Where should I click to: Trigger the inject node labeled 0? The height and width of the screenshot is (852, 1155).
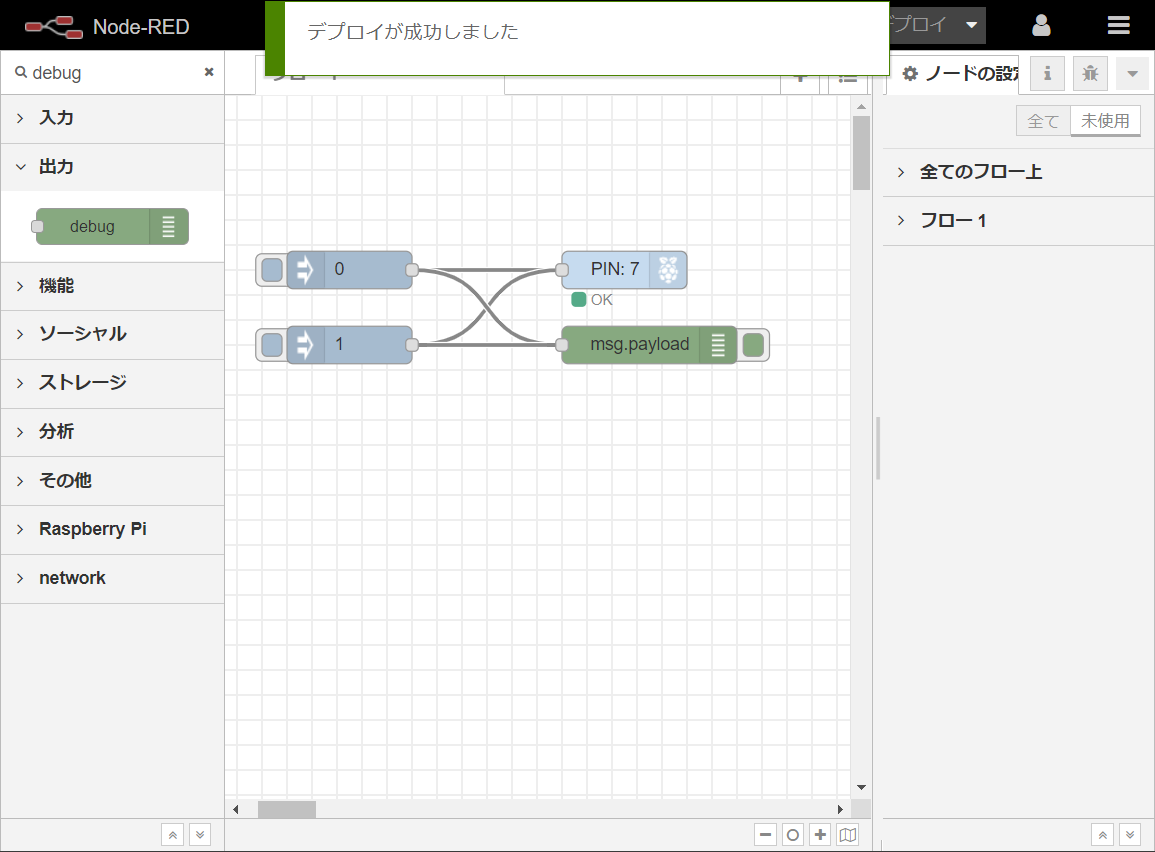pos(270,269)
